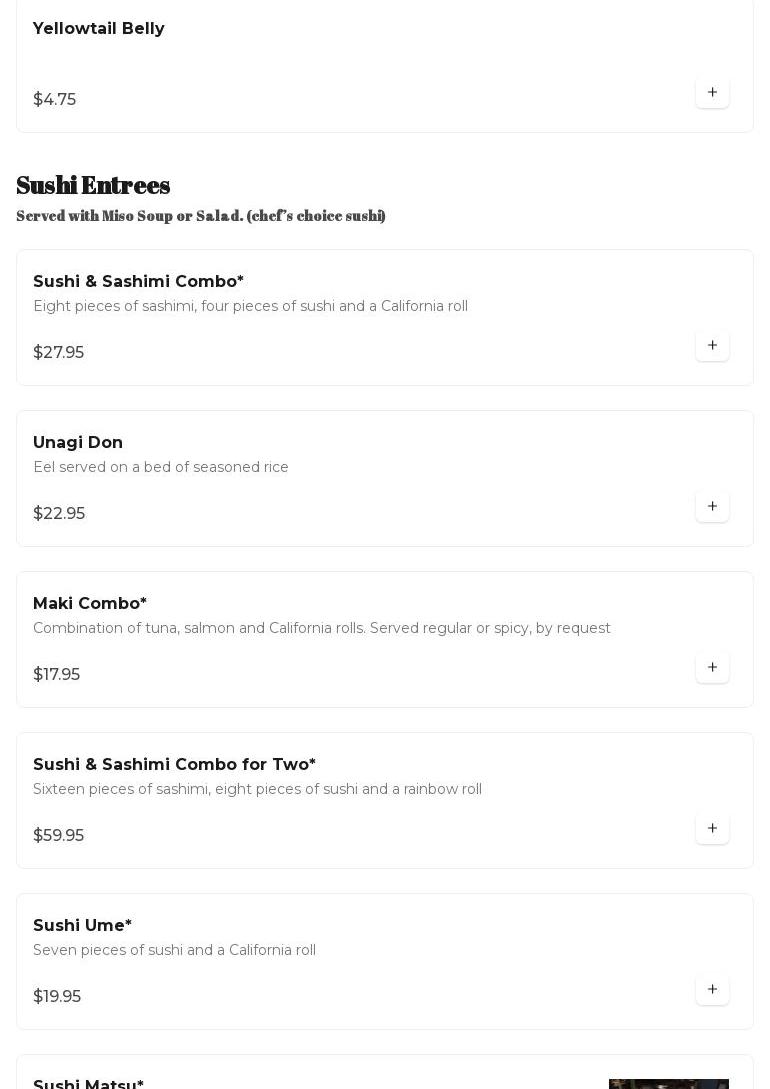
Task: Select the $17.95 Maki Combo price
Action: point(56,675)
